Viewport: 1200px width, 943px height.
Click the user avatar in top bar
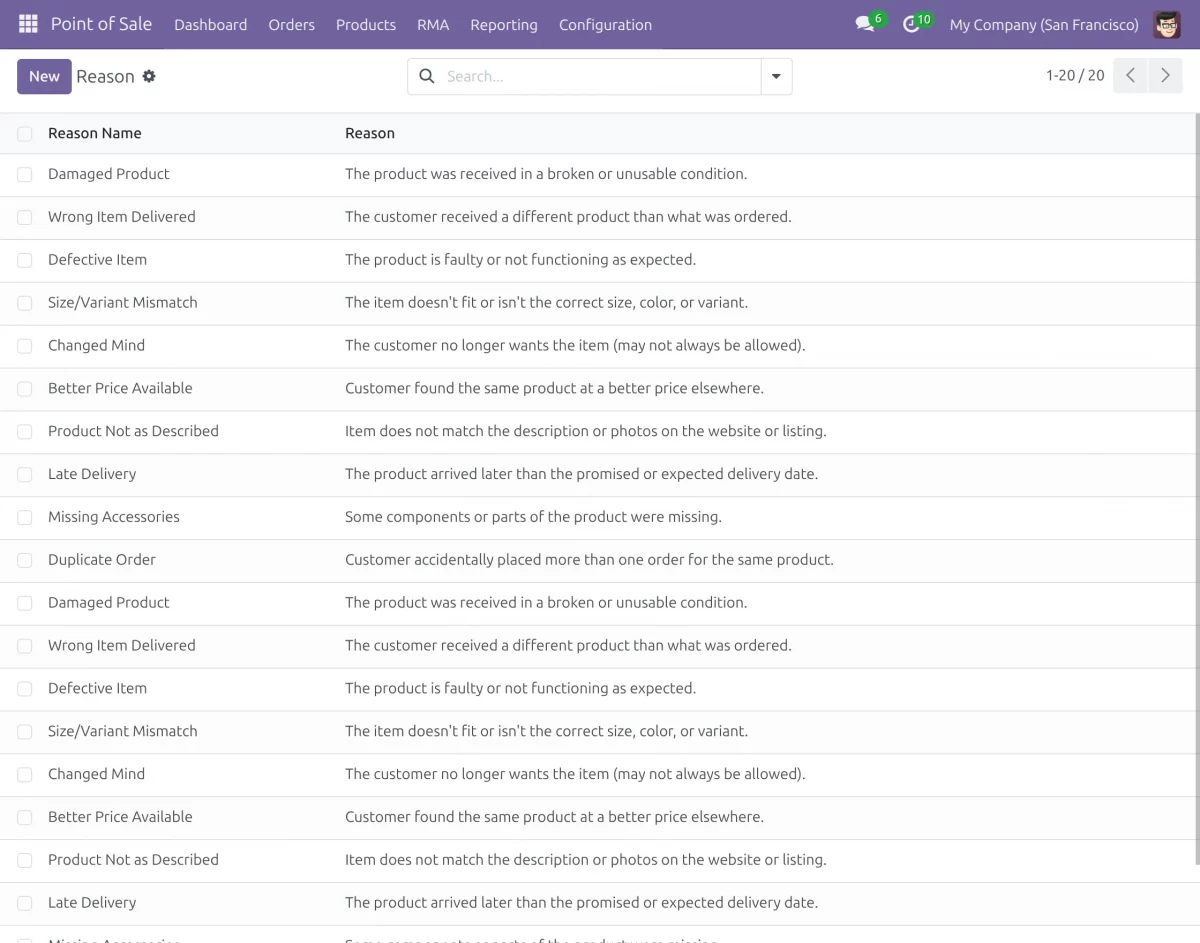(x=1166, y=24)
